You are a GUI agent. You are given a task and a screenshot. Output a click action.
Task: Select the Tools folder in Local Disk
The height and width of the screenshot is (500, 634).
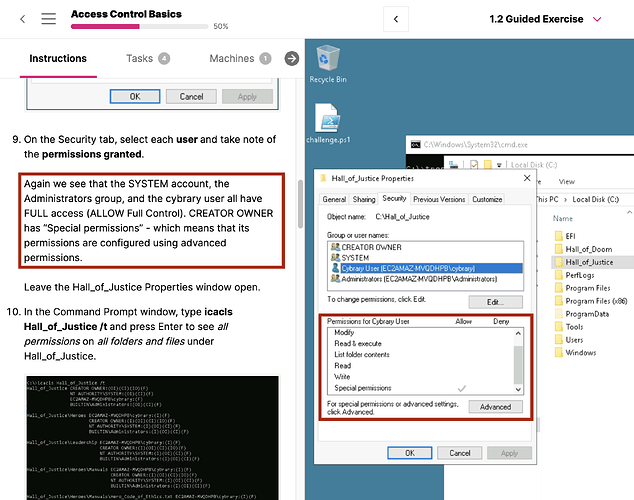click(x=574, y=326)
